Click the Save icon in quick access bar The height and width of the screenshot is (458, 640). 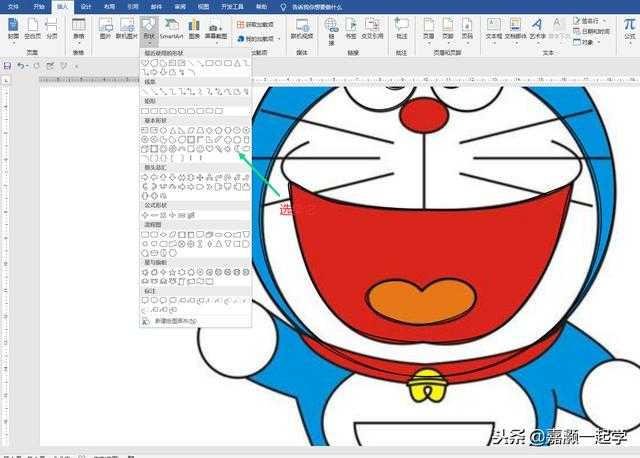8,66
